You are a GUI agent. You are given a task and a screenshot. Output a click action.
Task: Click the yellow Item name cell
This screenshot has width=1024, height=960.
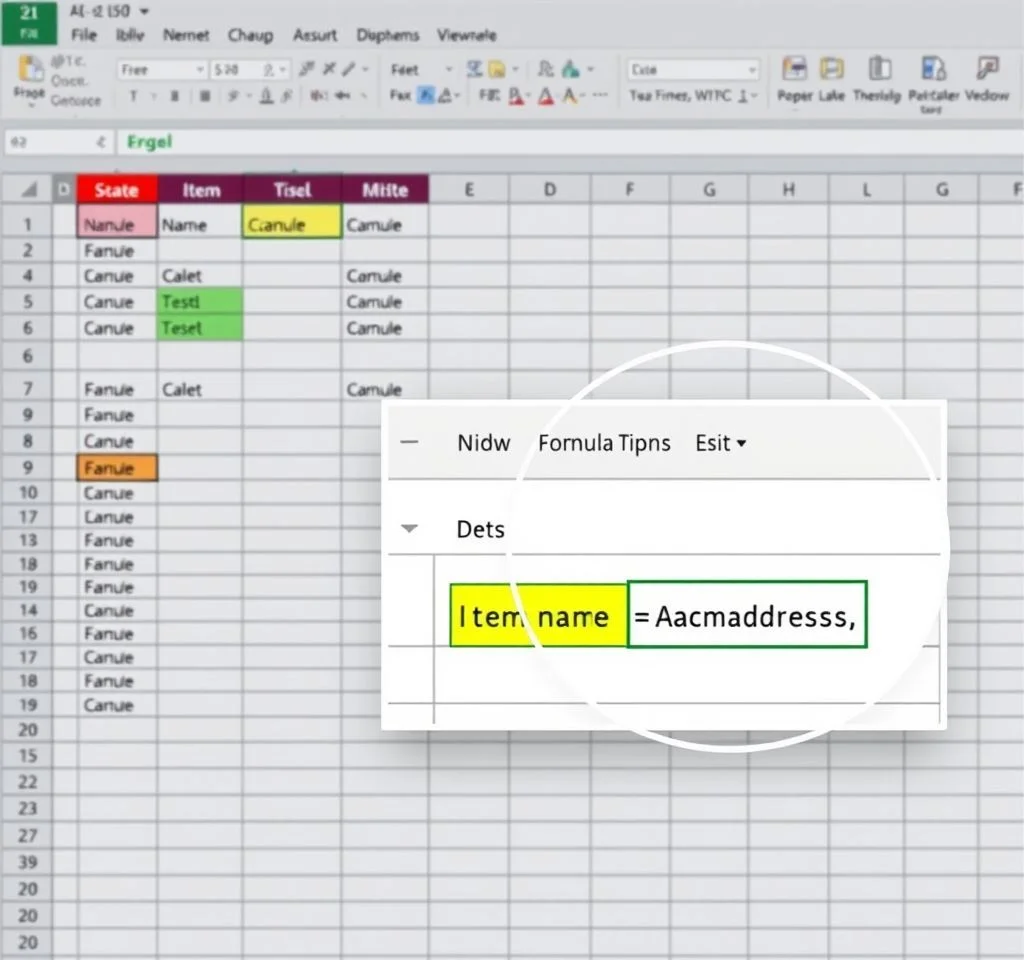(x=538, y=616)
